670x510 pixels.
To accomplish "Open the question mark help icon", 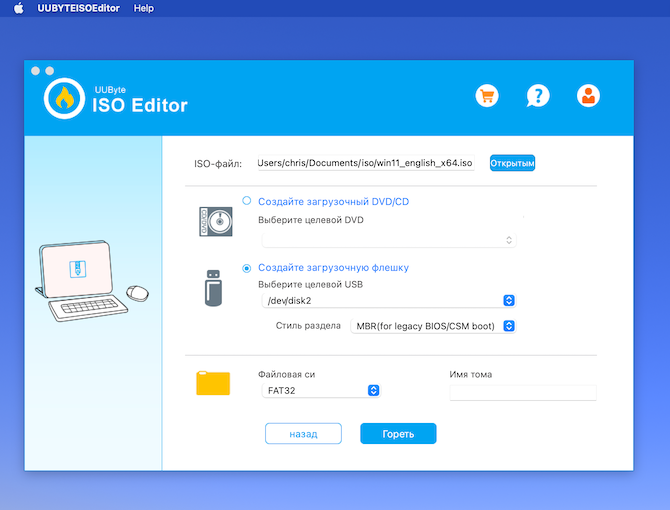I will coord(538,96).
